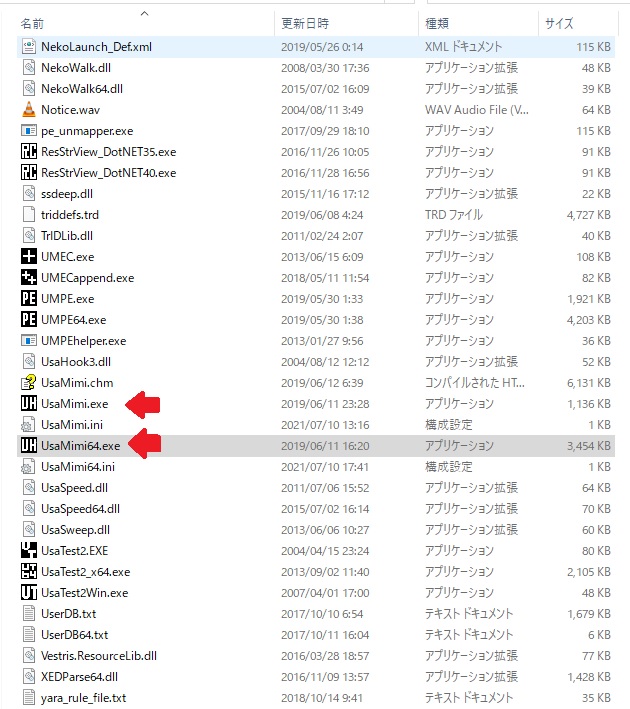Click the Notice.wav audio file icon
The height and width of the screenshot is (709, 630).
29,109
